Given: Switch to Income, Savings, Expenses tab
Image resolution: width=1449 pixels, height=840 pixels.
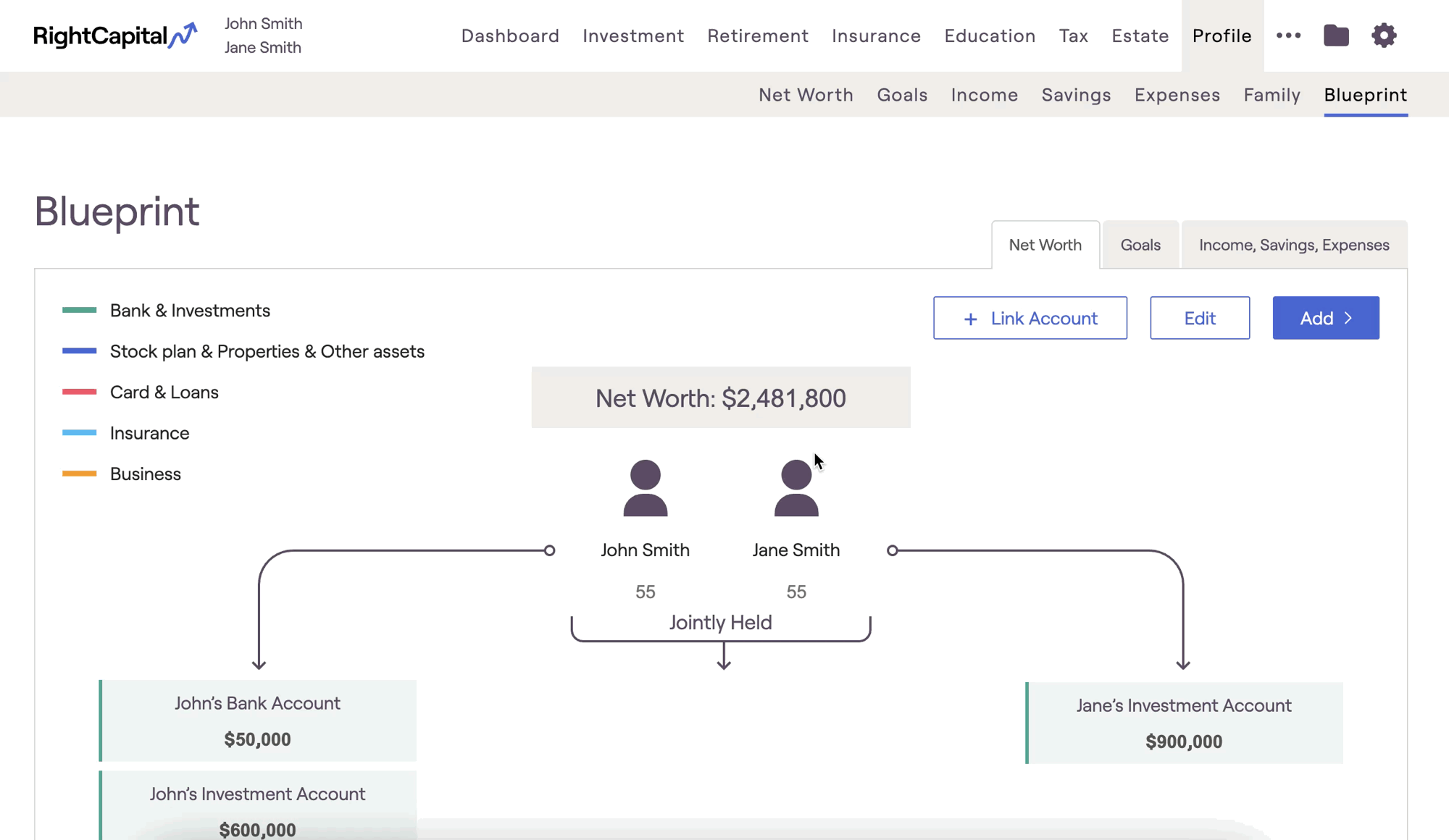Looking at the screenshot, I should tap(1294, 245).
